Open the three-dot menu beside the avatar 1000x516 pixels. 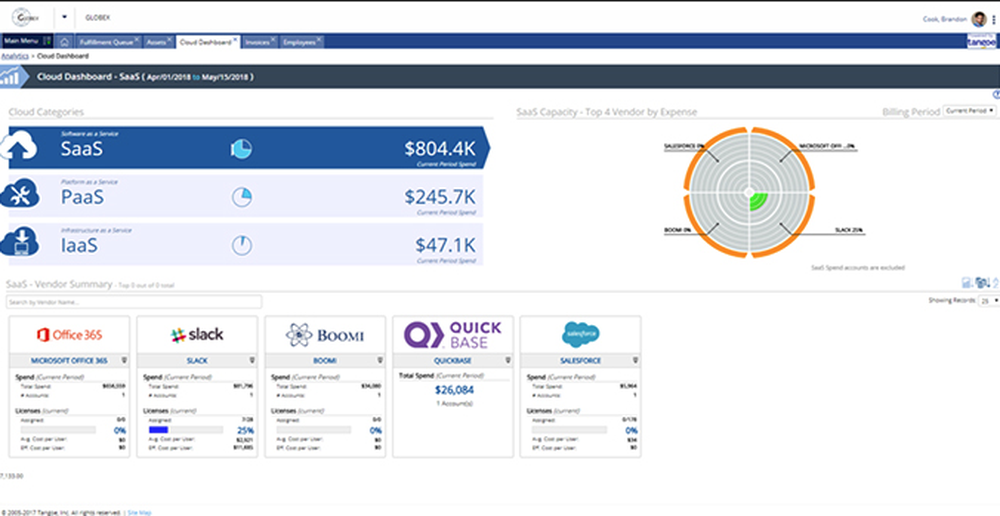pos(994,20)
